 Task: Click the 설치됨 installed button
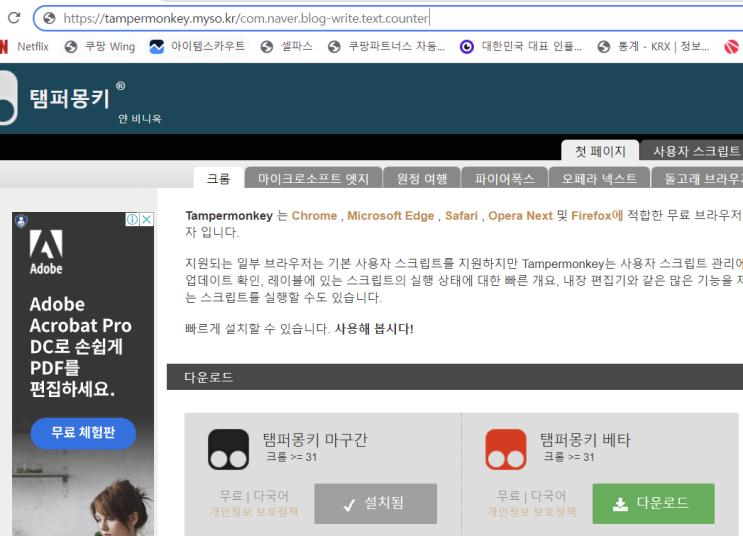[375, 503]
